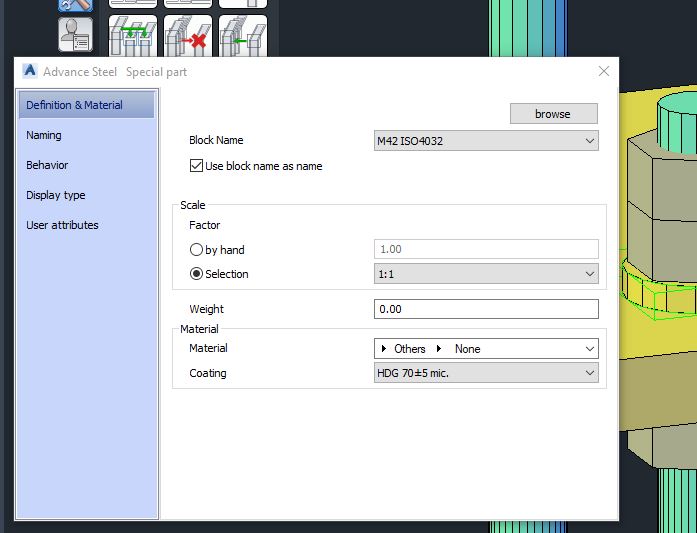Click the browse button
Viewport: 697px width, 533px height.
(x=553, y=114)
